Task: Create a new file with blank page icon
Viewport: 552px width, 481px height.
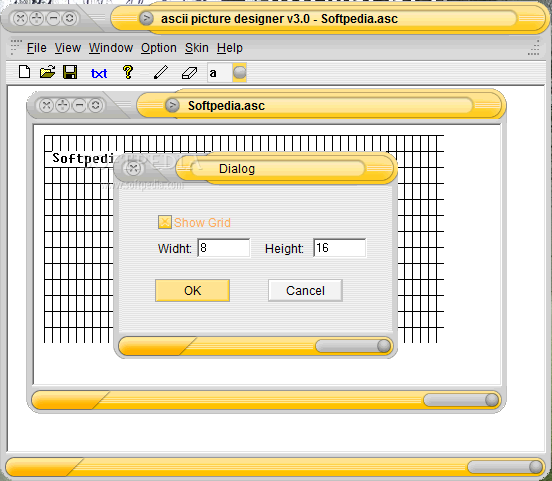Action: pos(24,72)
